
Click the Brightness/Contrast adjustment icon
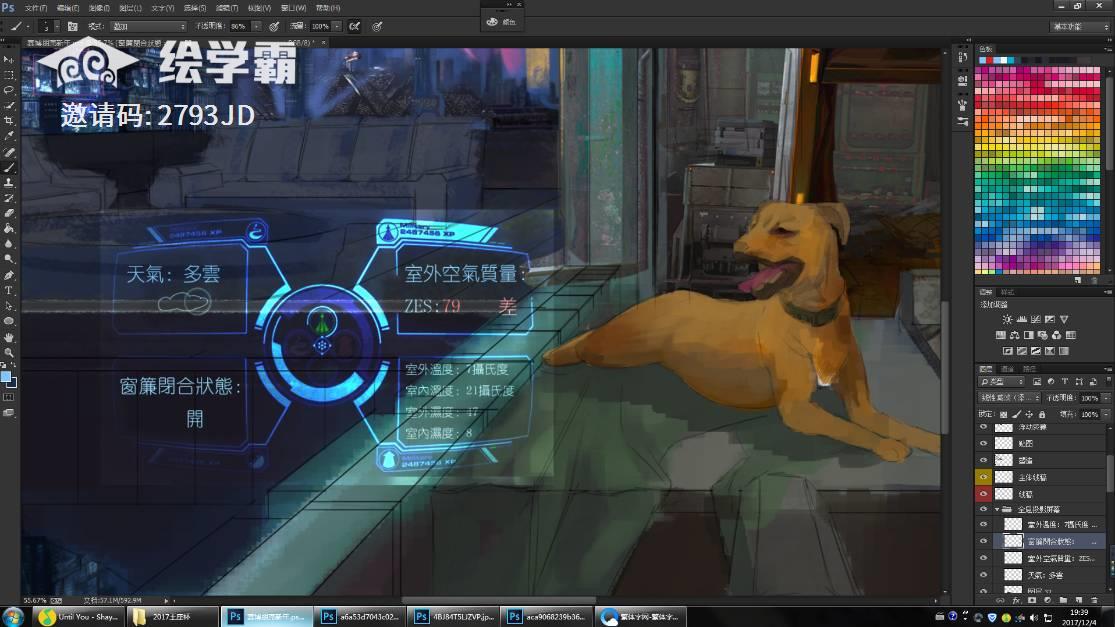point(1007,320)
